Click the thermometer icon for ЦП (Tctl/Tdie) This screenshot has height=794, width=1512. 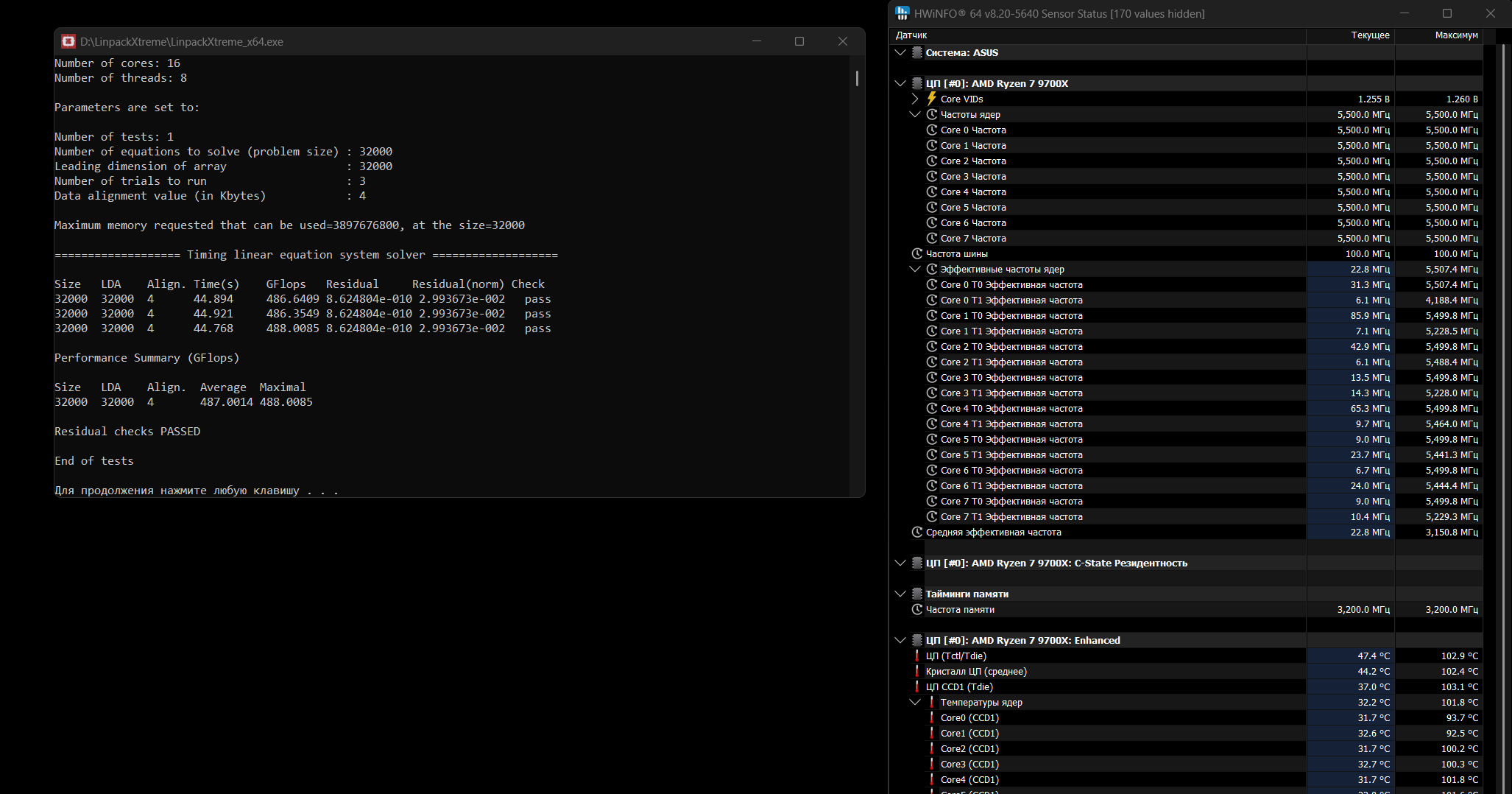(x=917, y=656)
